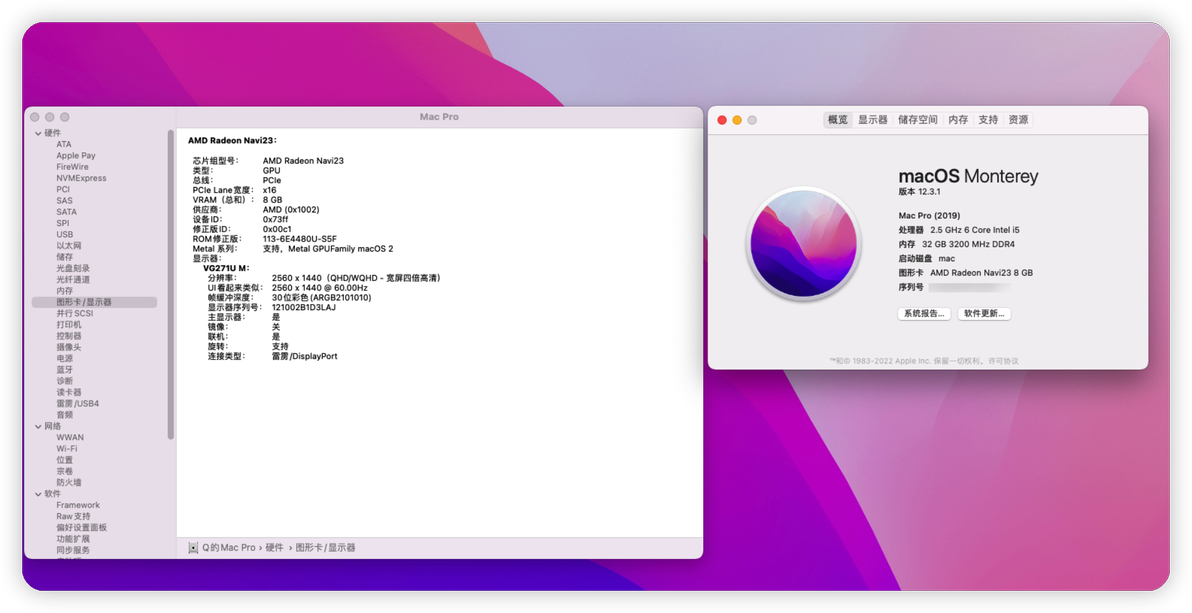
Task: Select FireWire in the sidebar
Action: point(72,167)
